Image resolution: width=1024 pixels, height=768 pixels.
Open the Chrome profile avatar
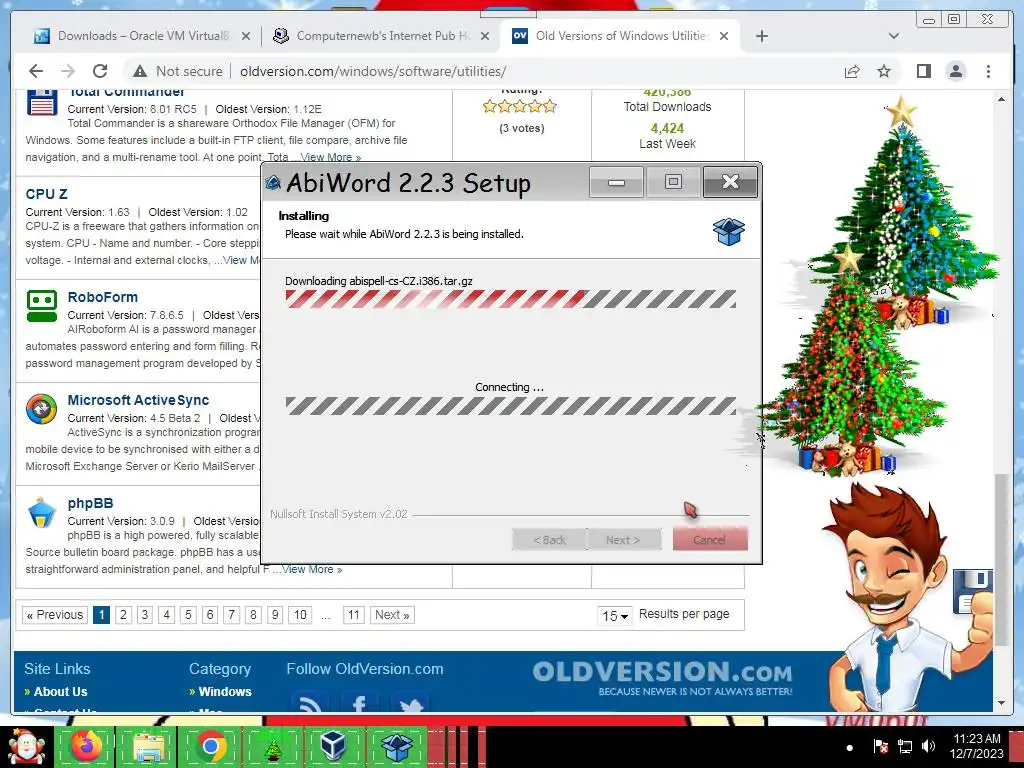[x=955, y=71]
